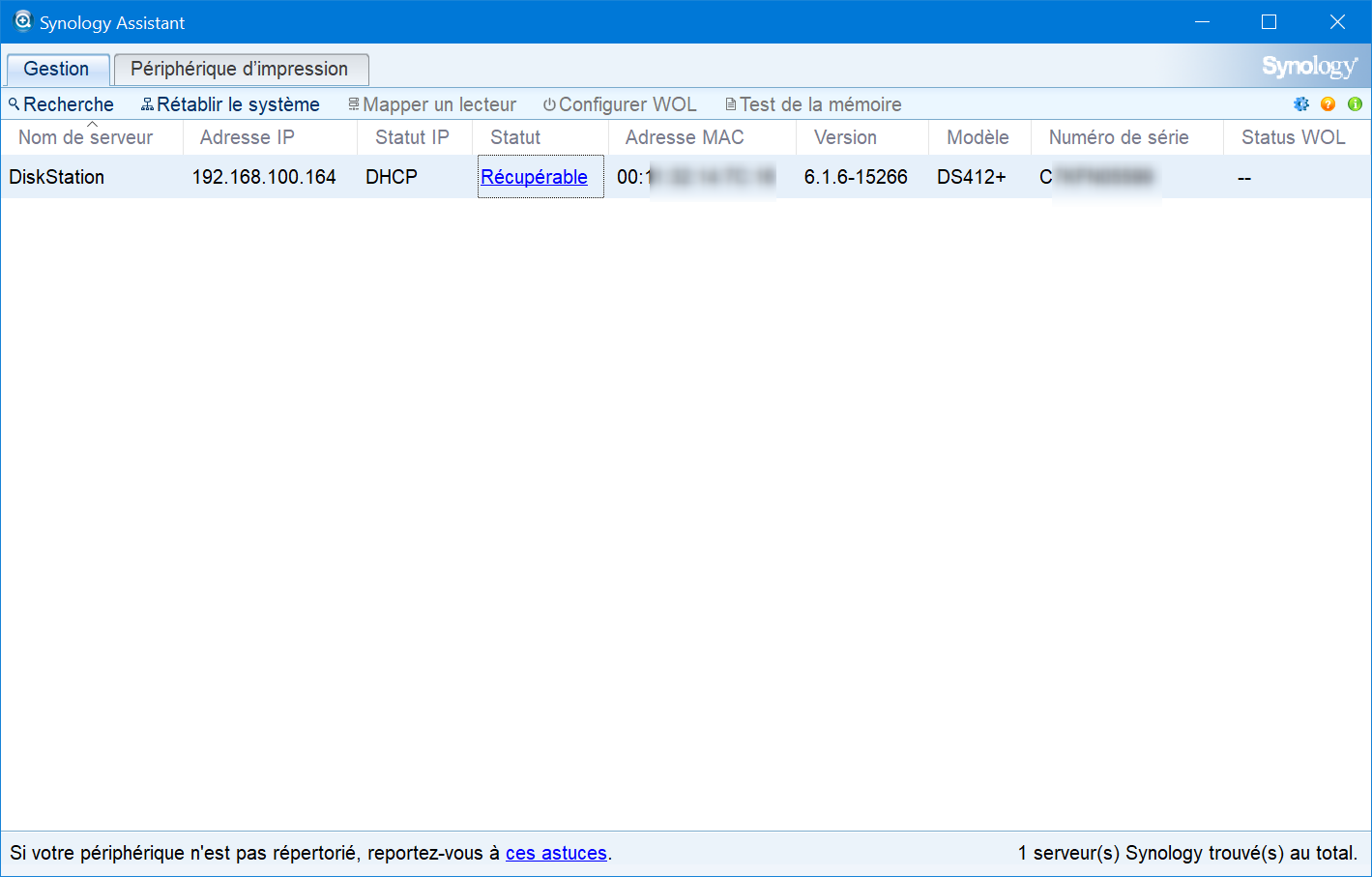Click the "--" WOL status cell

pyautogui.click(x=1244, y=178)
